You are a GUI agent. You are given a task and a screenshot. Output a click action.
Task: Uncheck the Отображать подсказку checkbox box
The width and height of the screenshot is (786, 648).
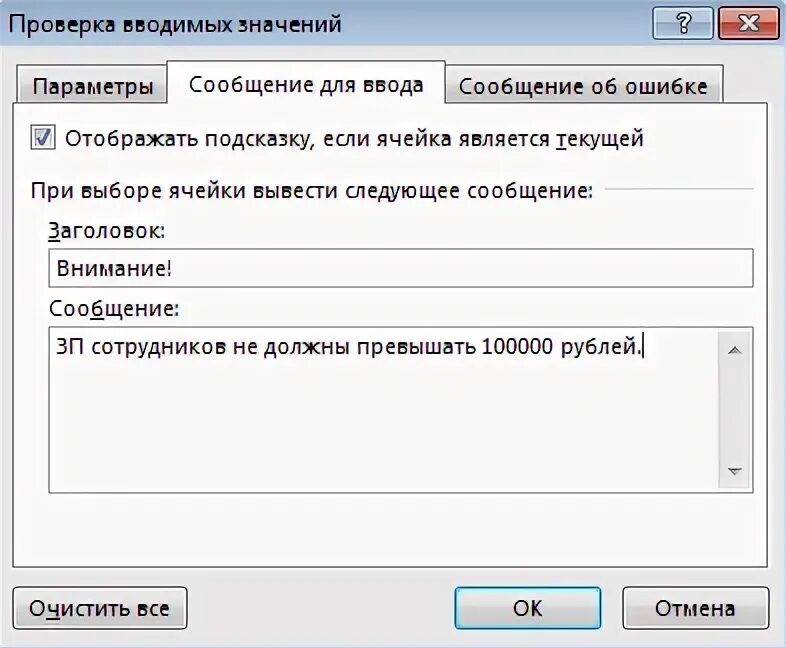(42, 138)
